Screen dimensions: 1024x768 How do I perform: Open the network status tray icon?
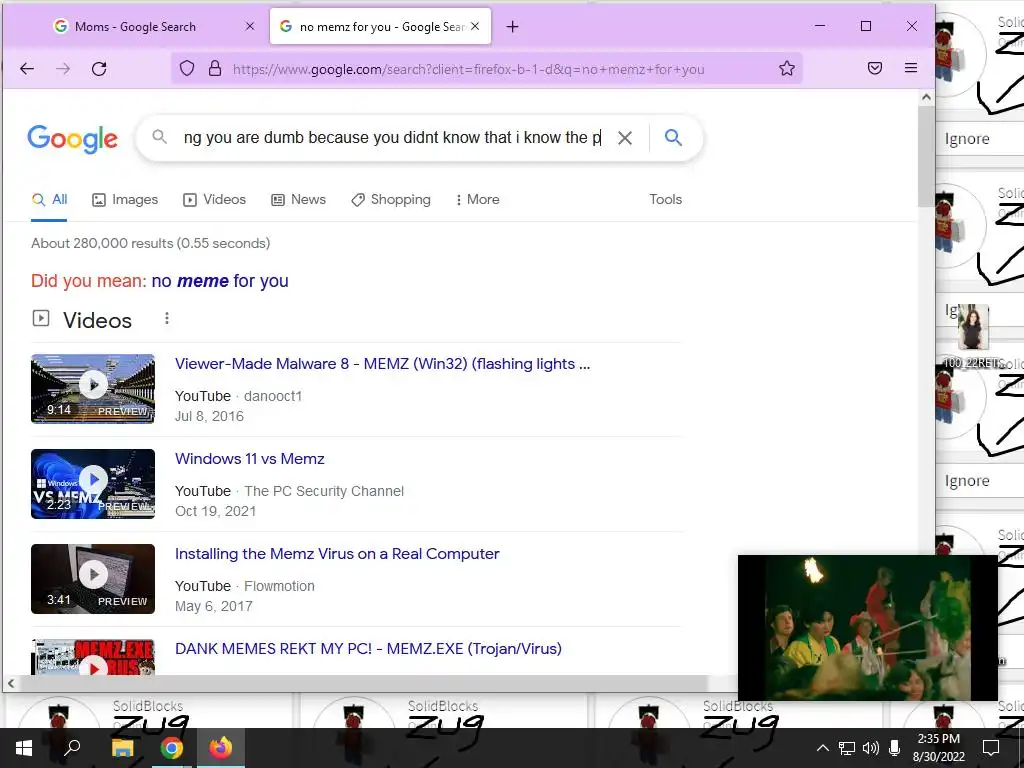(847, 748)
